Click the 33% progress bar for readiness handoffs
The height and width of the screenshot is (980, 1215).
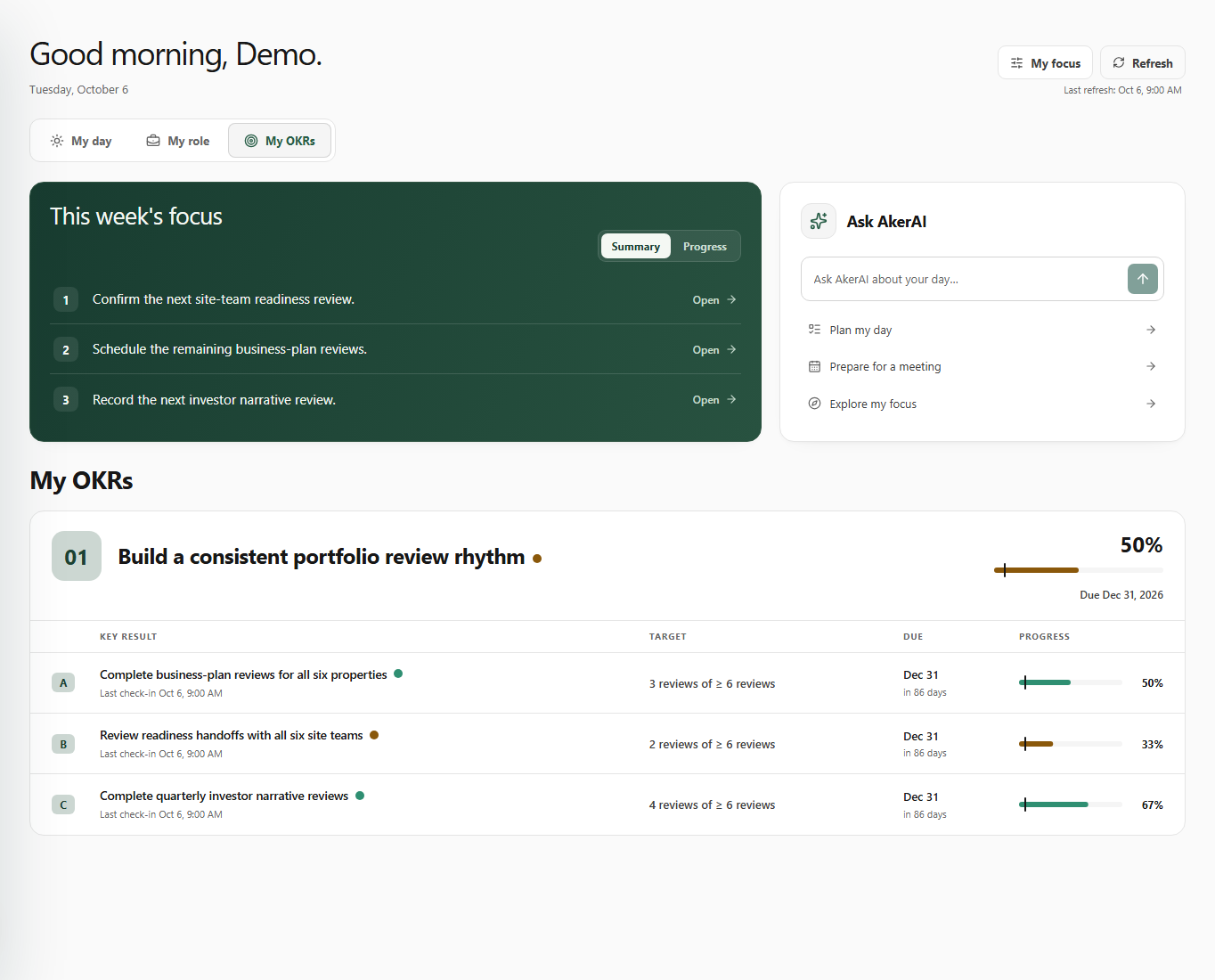point(1071,744)
